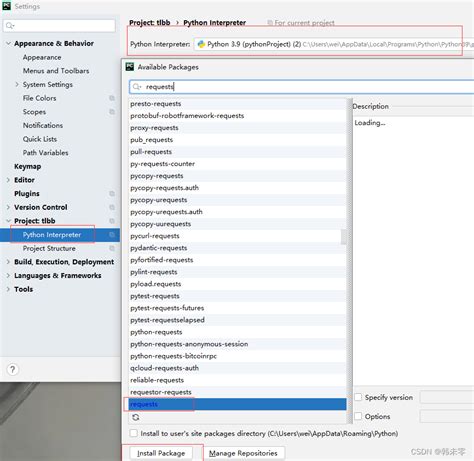
Task: Expand the System Settings node
Action: [x=17, y=84]
